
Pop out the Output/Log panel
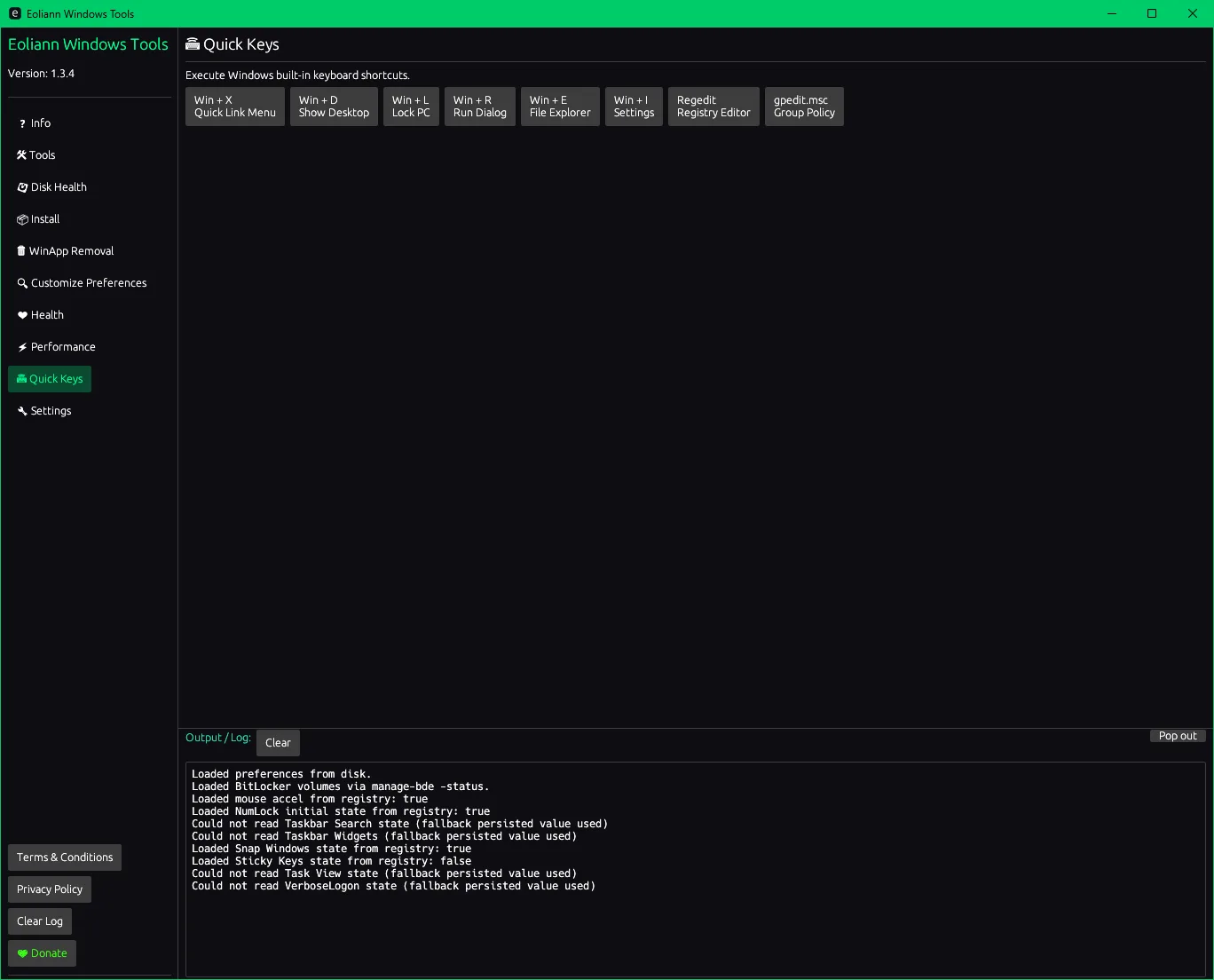coord(1178,736)
